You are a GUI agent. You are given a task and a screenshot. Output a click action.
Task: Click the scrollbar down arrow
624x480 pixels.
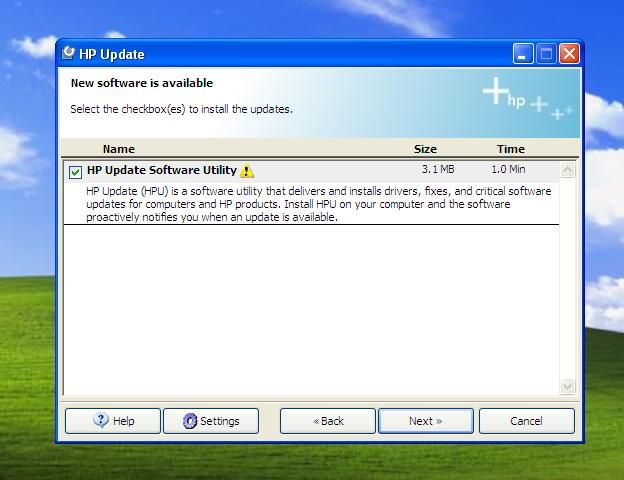pos(567,386)
